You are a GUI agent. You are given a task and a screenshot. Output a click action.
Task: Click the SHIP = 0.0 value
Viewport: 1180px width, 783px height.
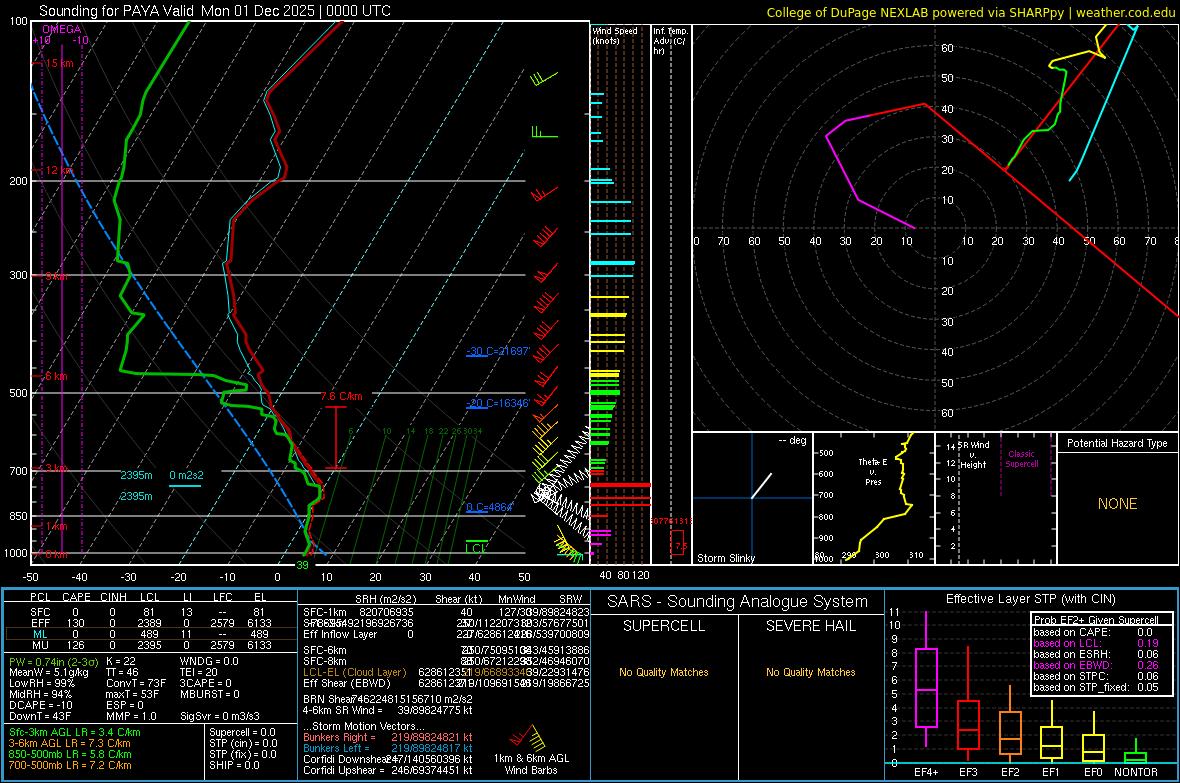pyautogui.click(x=234, y=765)
